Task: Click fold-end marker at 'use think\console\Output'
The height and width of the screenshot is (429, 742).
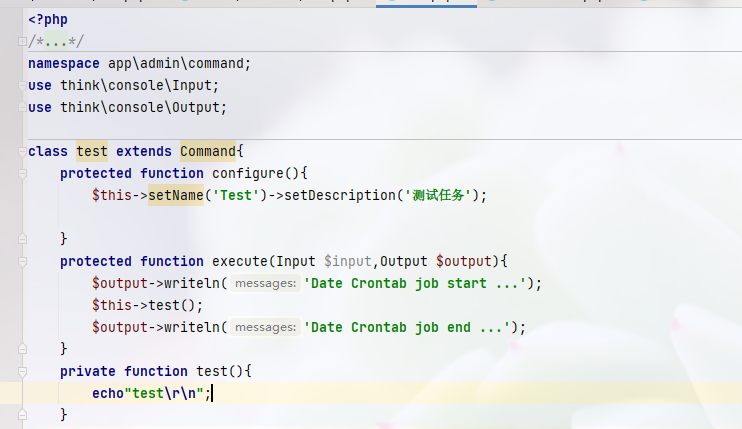Action: coord(22,107)
